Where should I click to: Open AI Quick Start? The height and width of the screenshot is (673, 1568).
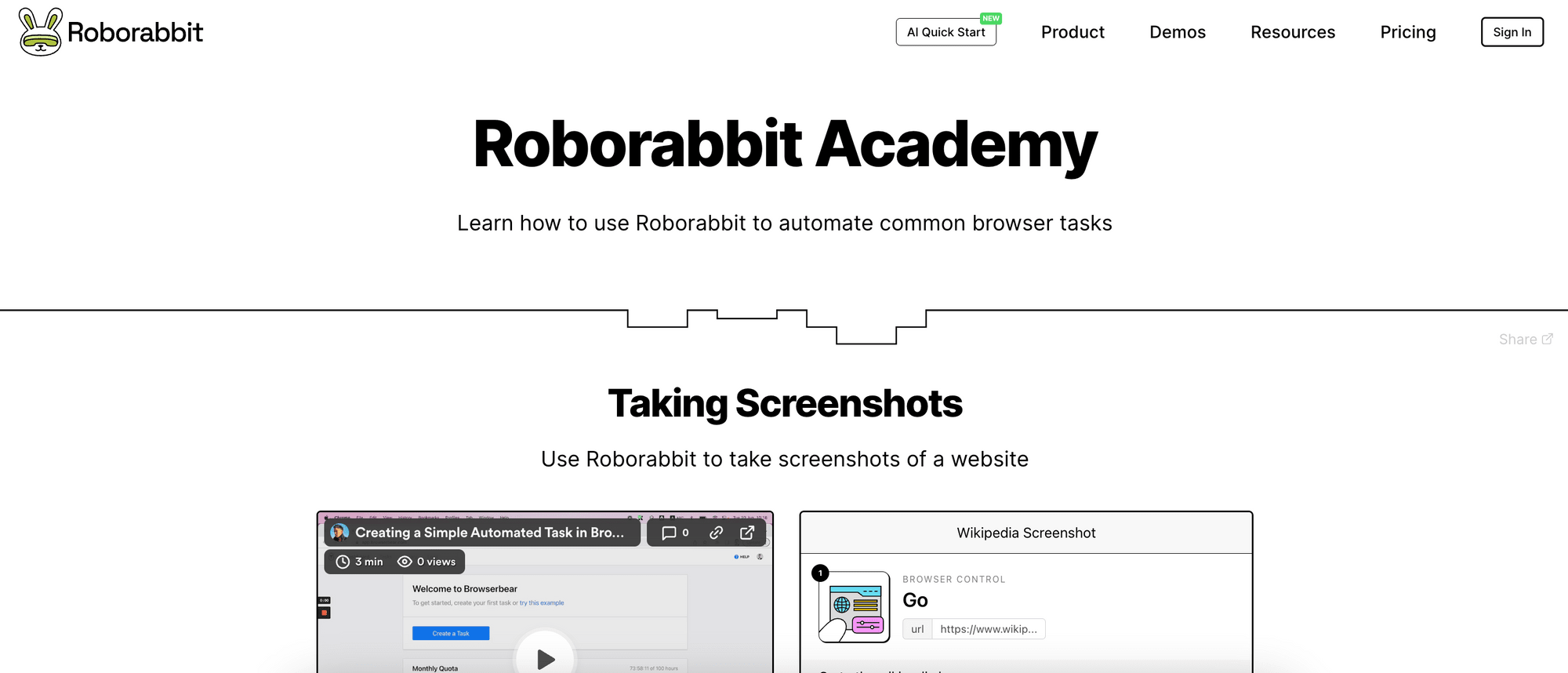[x=946, y=32]
